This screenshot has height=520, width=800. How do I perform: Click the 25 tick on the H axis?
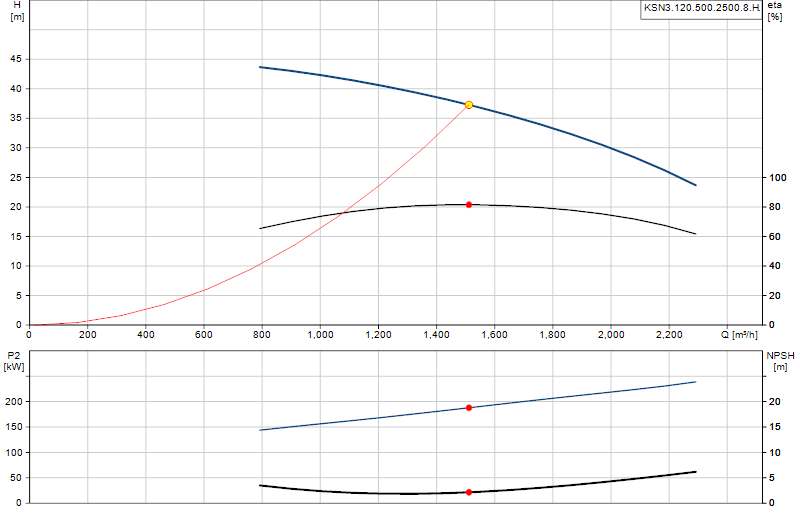pos(16,177)
